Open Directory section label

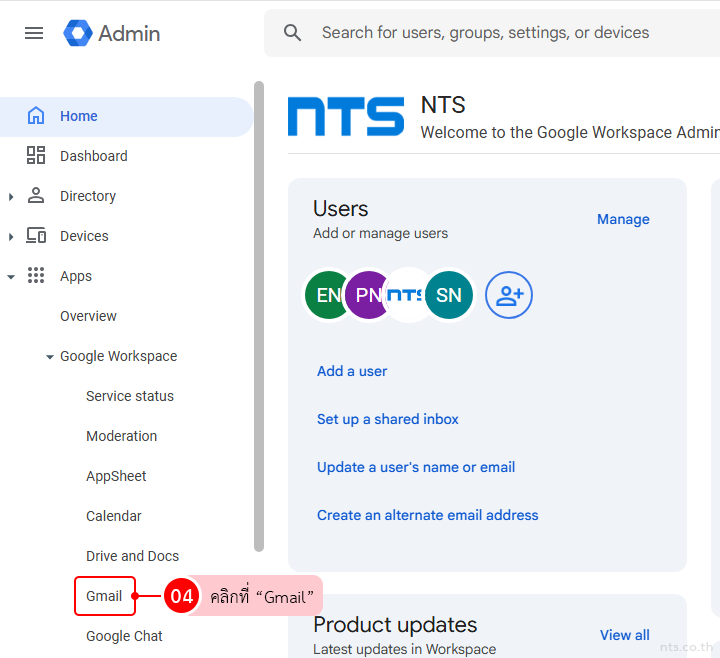click(x=88, y=196)
